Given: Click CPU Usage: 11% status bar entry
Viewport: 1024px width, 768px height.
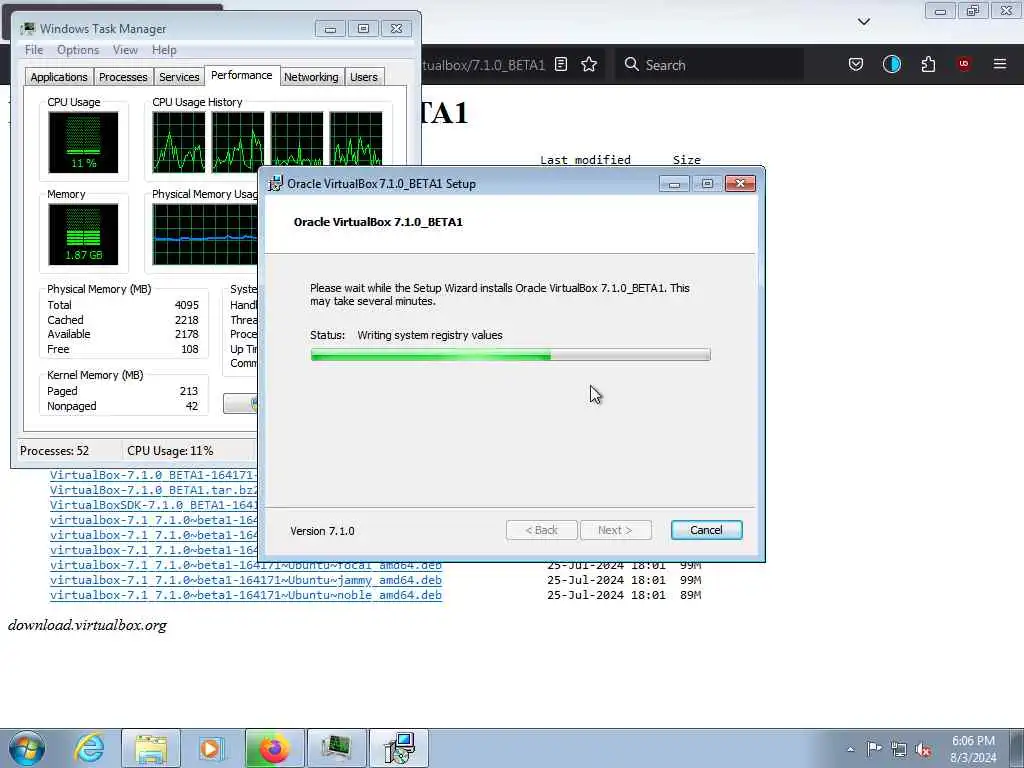Looking at the screenshot, I should coord(170,451).
